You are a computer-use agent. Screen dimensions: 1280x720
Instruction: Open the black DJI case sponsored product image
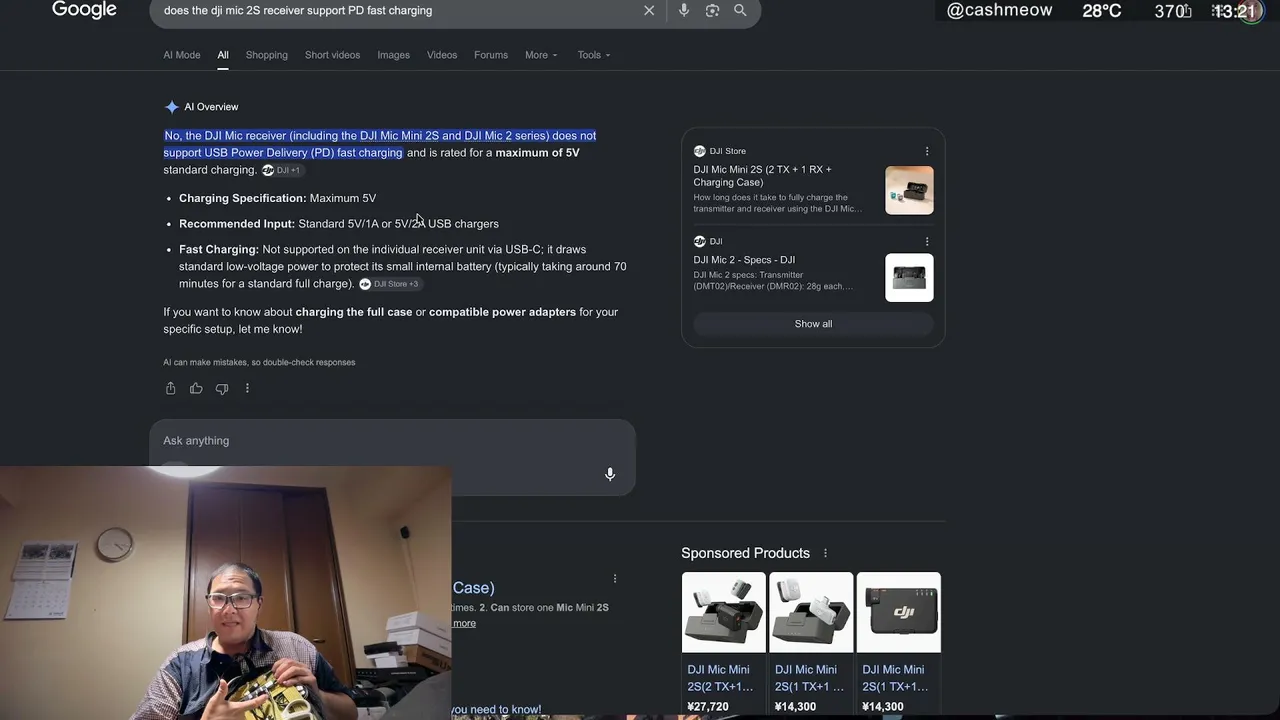[899, 612]
